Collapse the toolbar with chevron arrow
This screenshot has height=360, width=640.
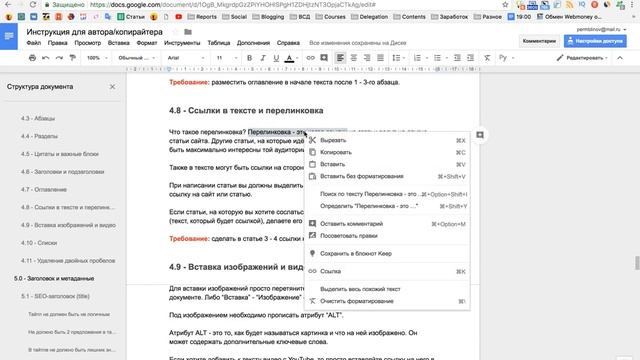(x=620, y=58)
